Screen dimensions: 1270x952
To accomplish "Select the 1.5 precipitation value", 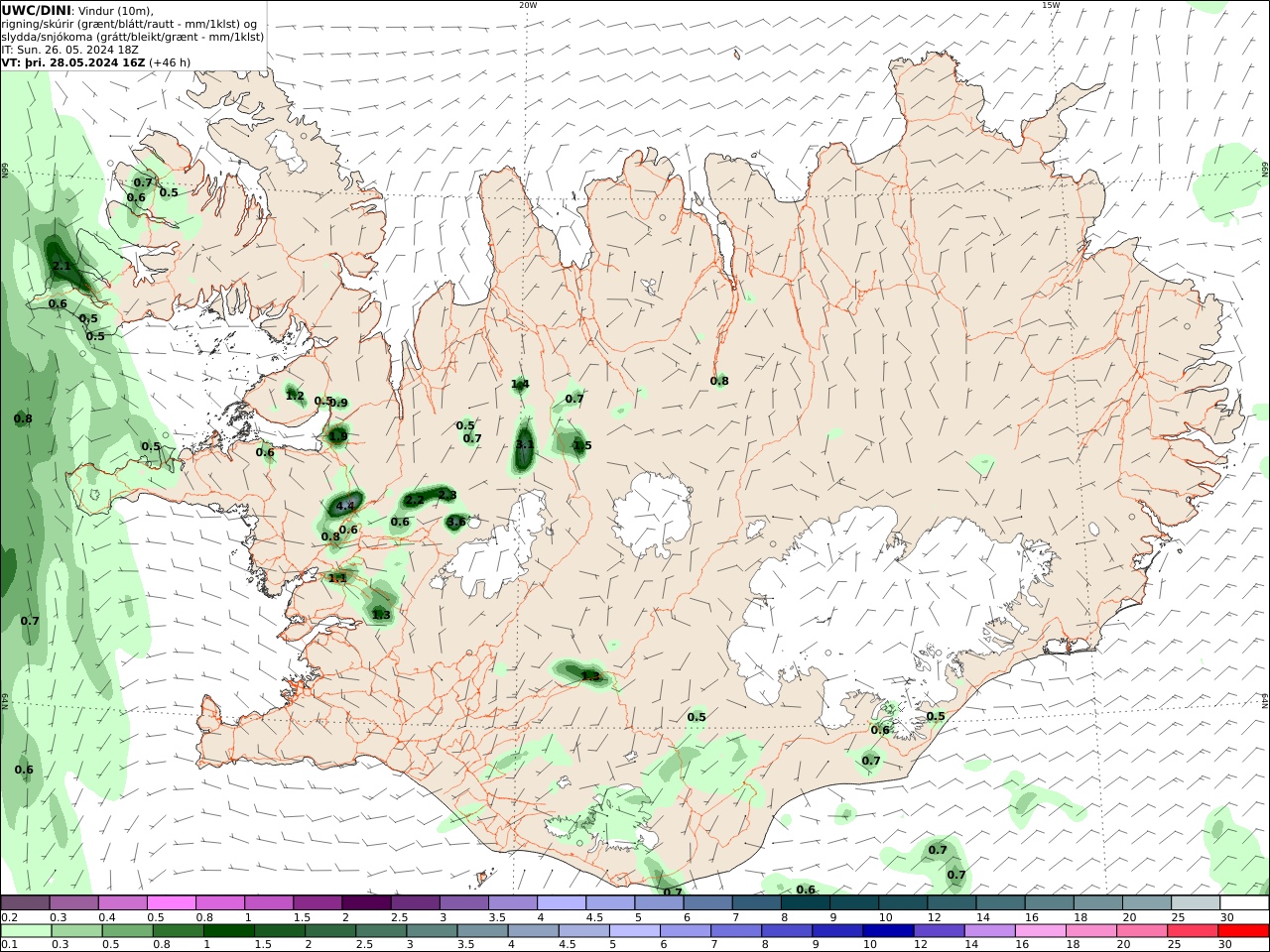I will tap(582, 445).
